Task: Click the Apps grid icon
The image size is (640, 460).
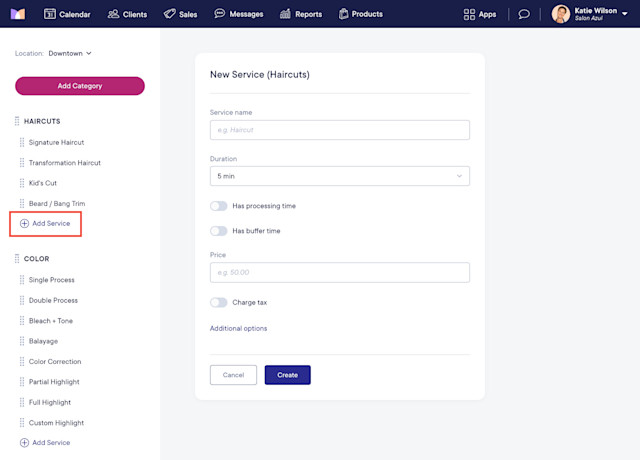Action: click(469, 14)
